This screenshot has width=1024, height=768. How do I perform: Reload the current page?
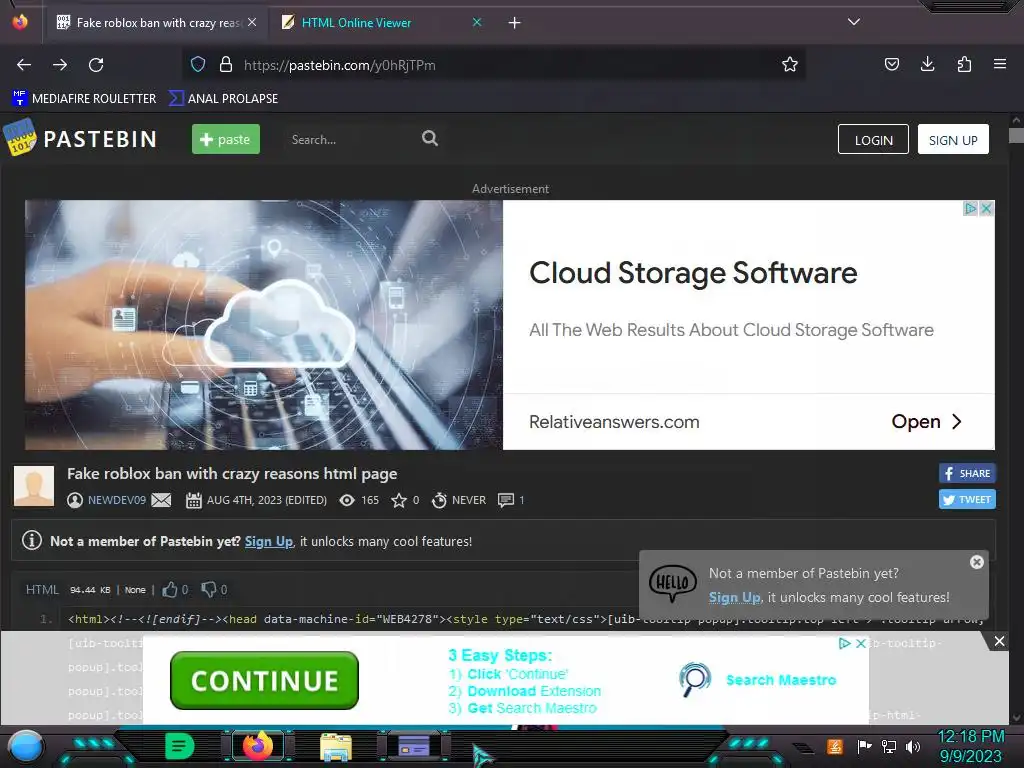96,65
